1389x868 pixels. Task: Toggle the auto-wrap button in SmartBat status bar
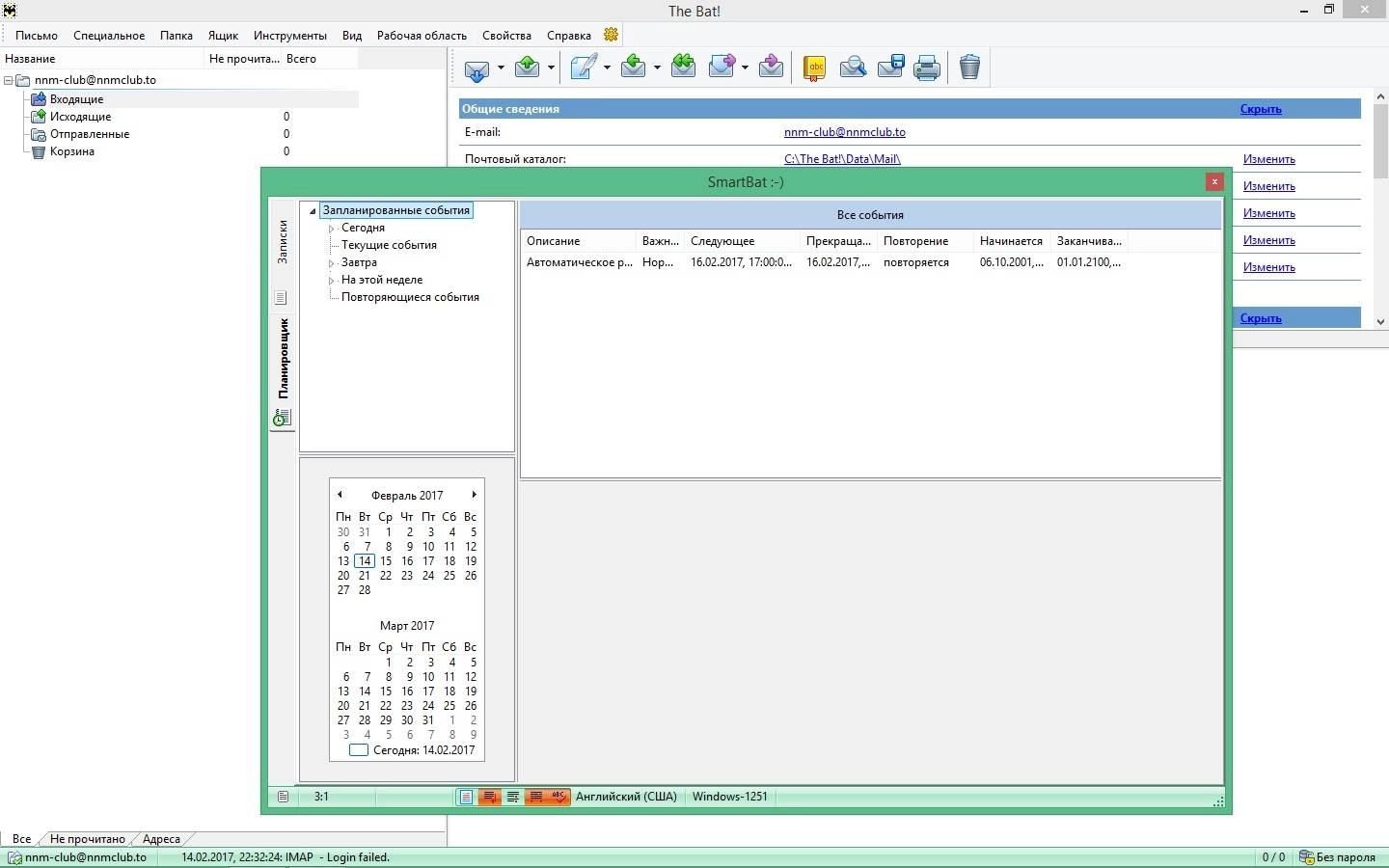(490, 797)
